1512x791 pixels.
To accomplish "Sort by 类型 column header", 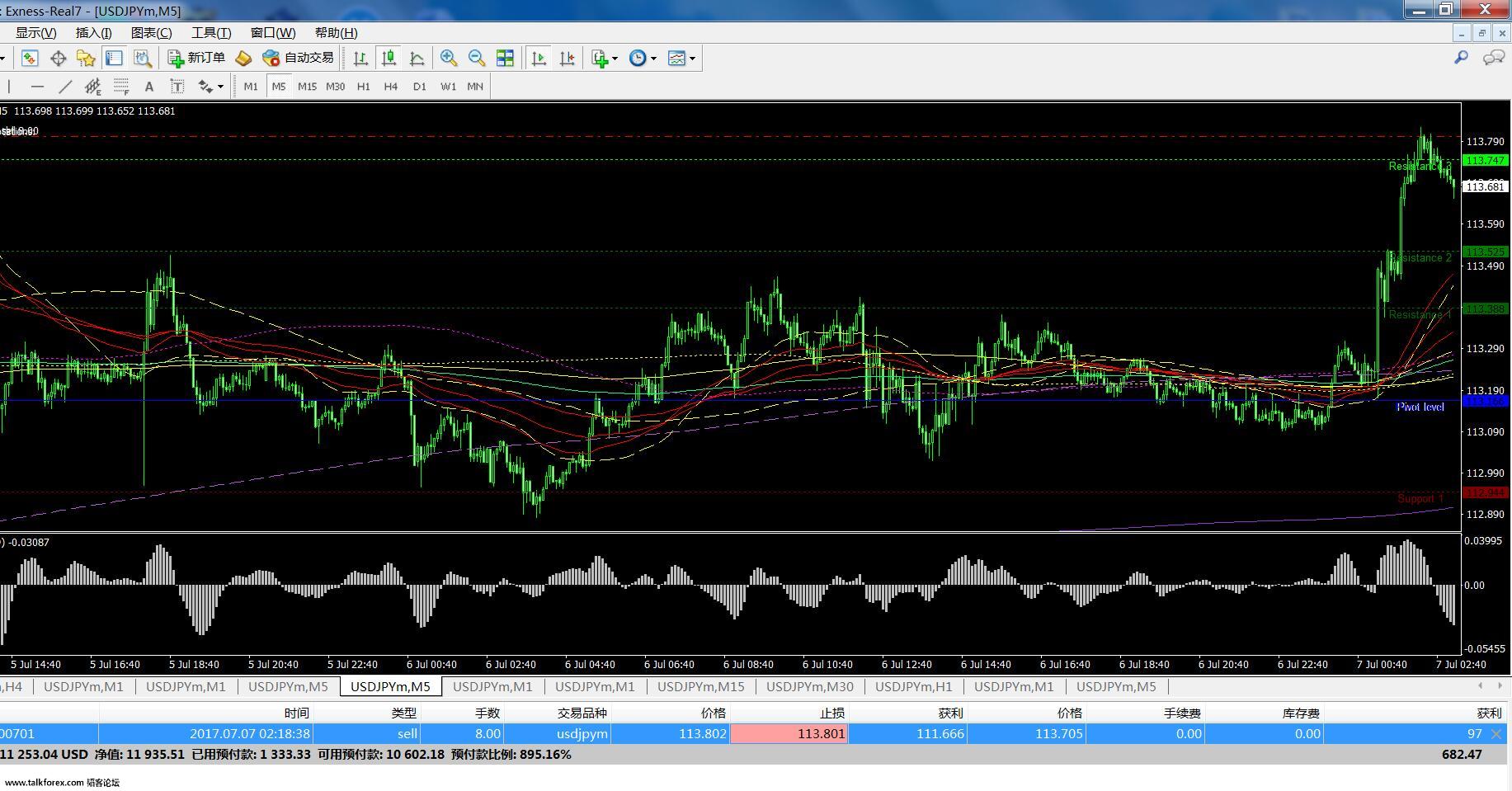I will click(x=367, y=713).
